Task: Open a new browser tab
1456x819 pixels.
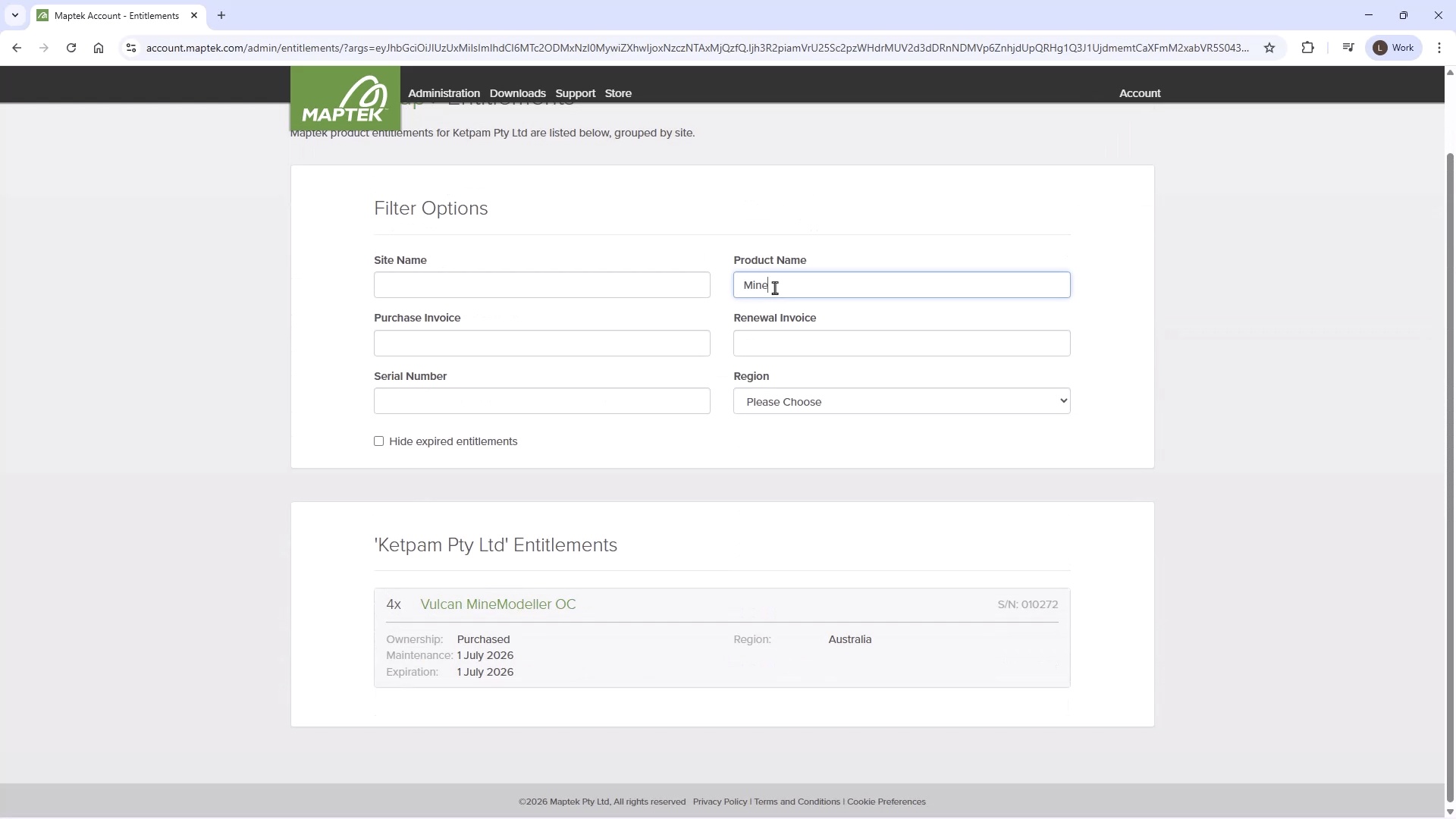Action: 221,15
